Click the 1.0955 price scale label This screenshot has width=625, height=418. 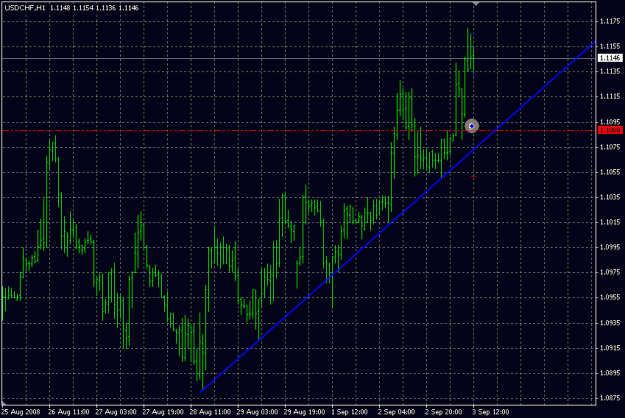pyautogui.click(x=610, y=297)
